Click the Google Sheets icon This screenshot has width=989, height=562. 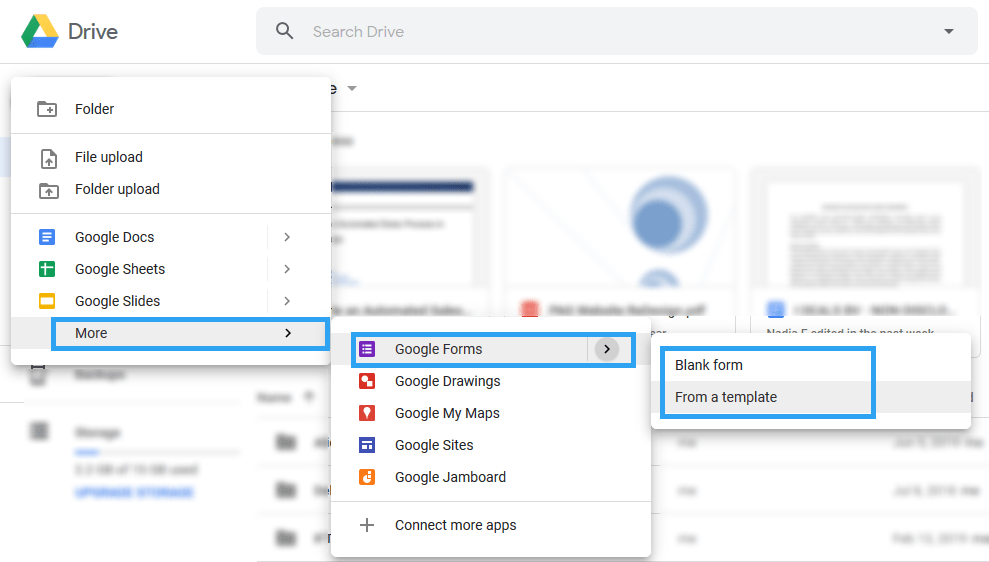47,269
